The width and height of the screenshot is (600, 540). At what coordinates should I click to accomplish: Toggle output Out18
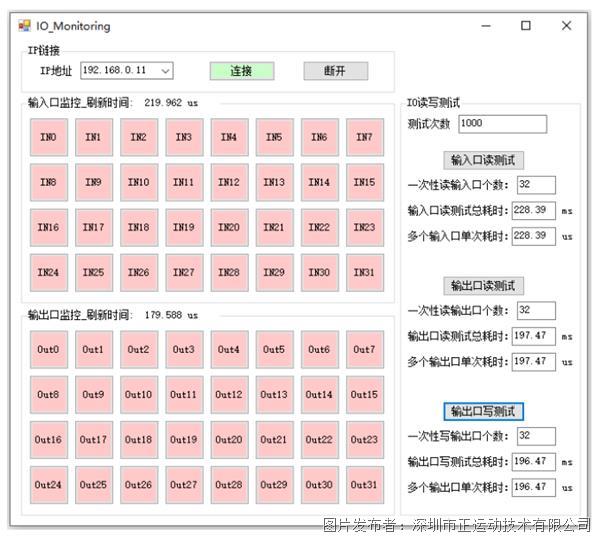tap(139, 440)
